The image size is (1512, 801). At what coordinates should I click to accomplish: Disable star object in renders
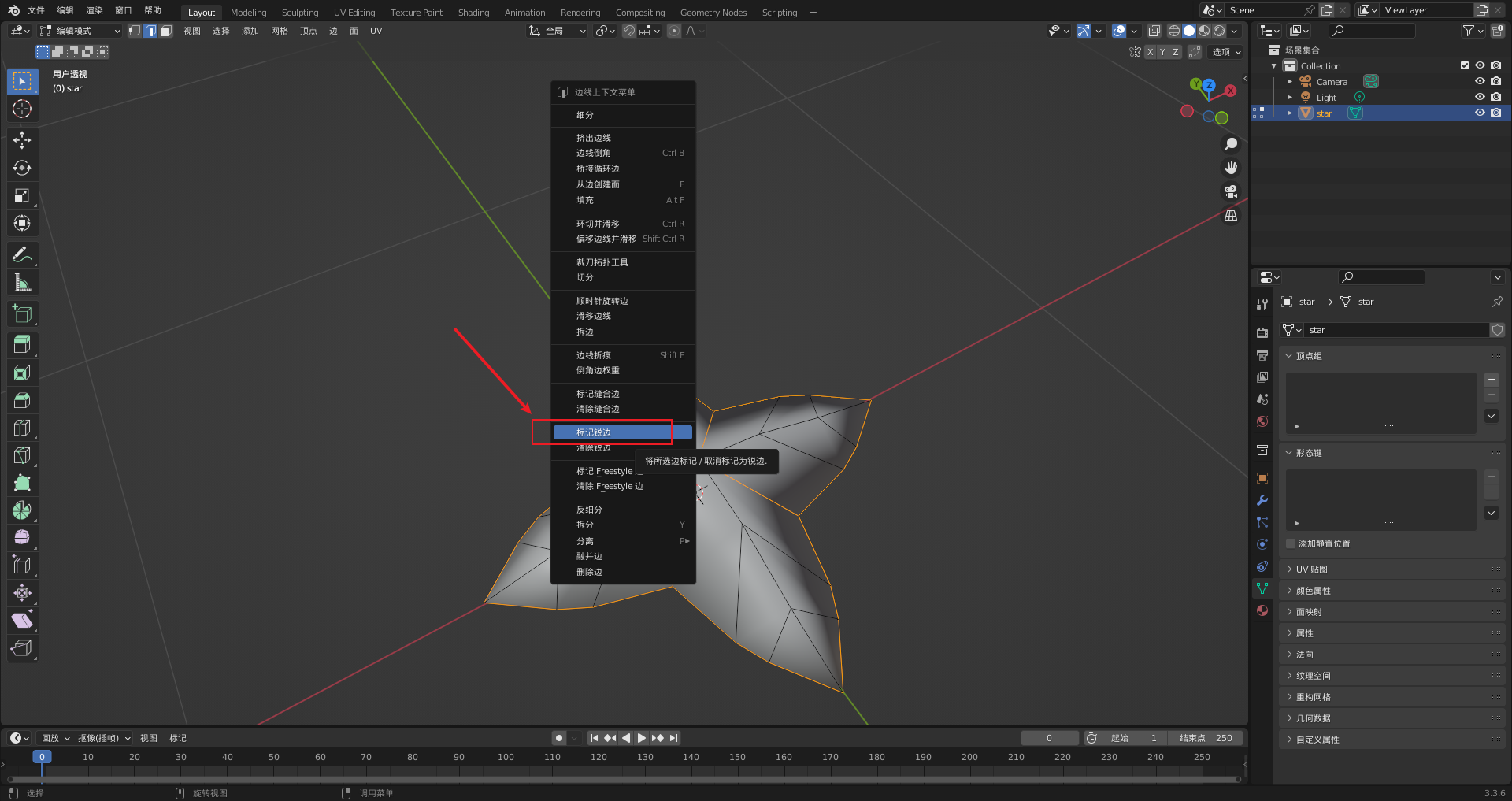tap(1495, 113)
